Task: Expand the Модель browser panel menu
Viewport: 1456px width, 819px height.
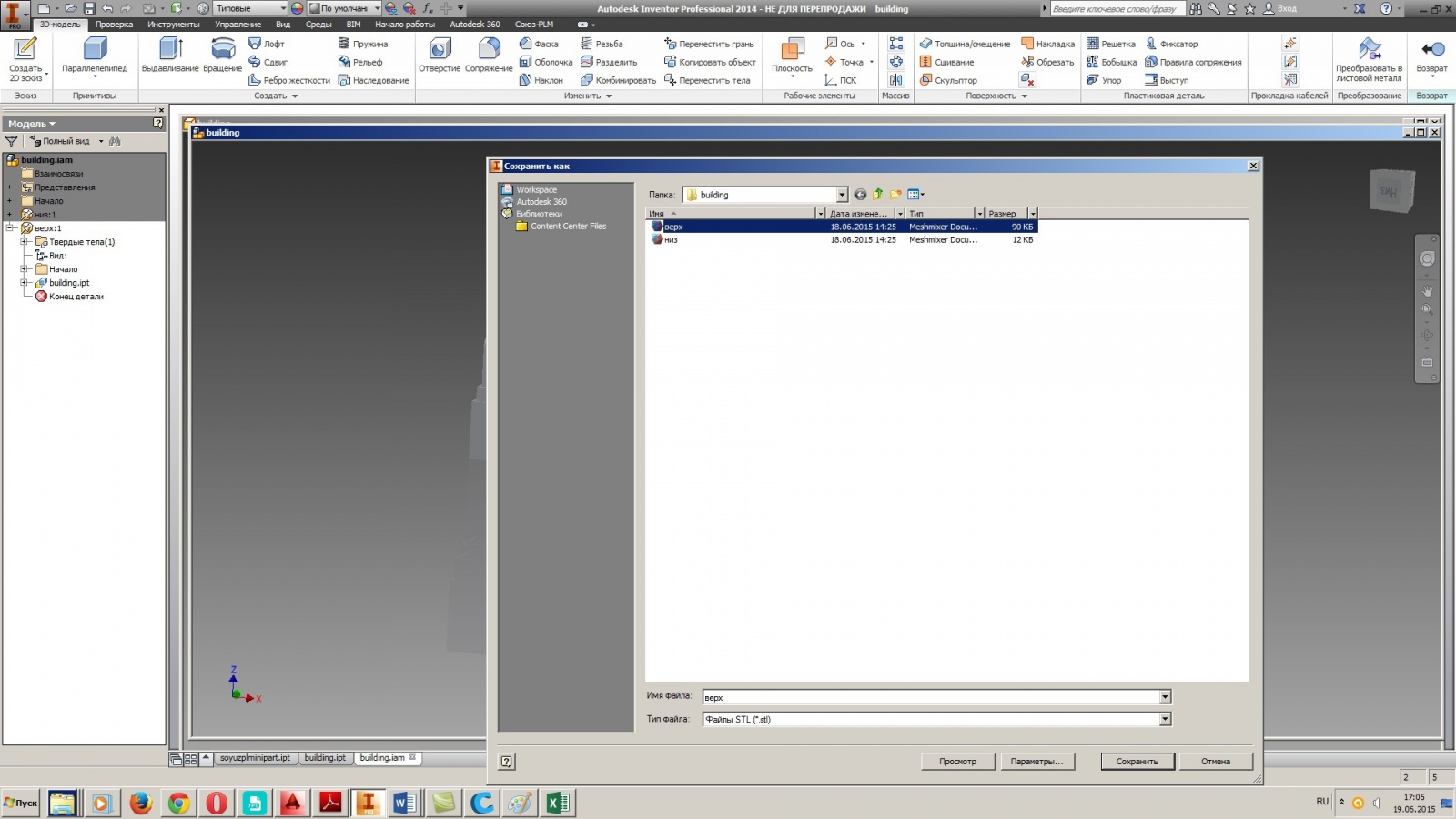Action: point(32,124)
